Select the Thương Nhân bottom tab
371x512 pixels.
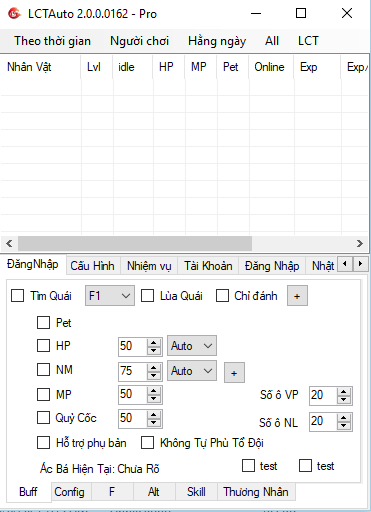point(256,492)
